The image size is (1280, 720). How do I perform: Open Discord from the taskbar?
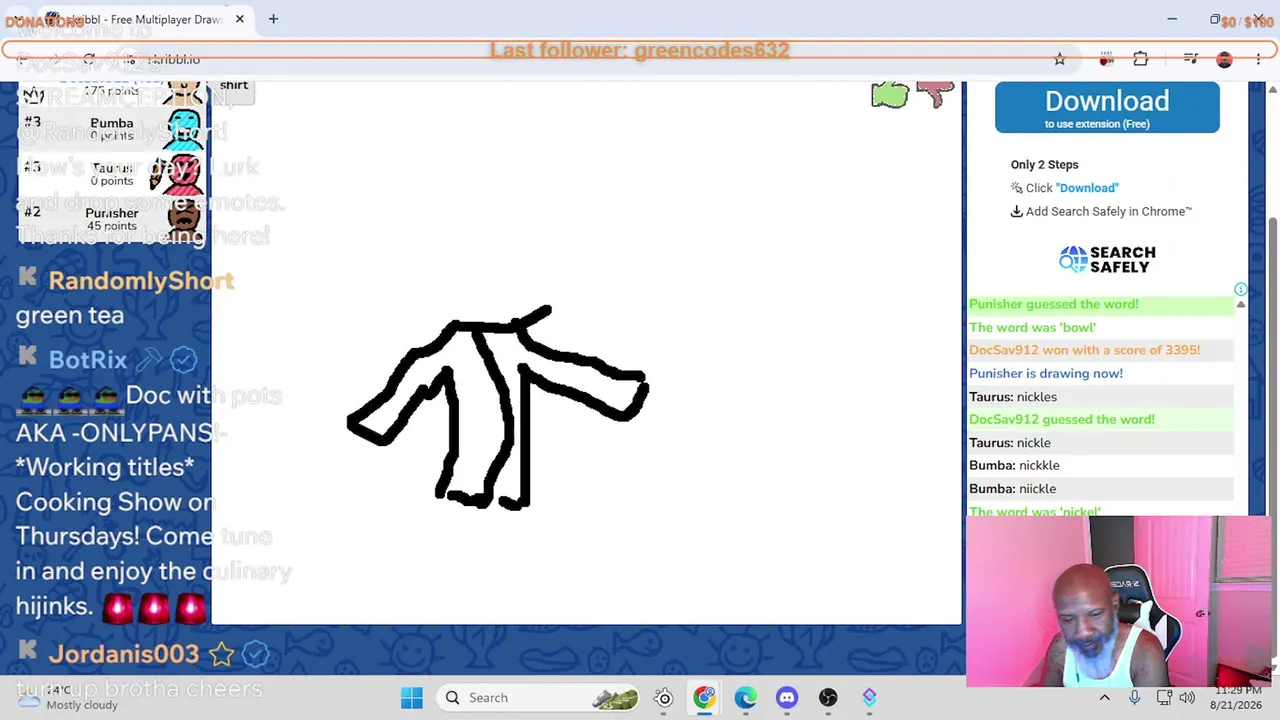[x=787, y=698]
